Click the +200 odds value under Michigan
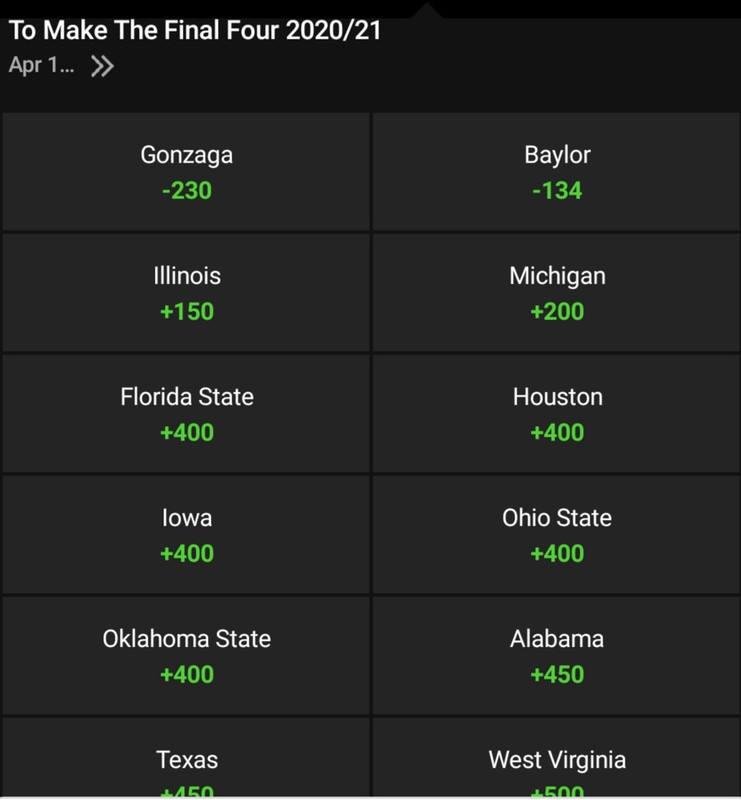The width and height of the screenshot is (741, 800). click(x=557, y=311)
